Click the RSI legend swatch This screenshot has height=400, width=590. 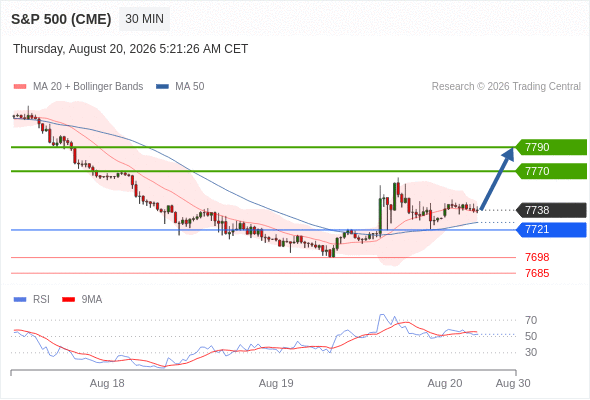coord(20,300)
